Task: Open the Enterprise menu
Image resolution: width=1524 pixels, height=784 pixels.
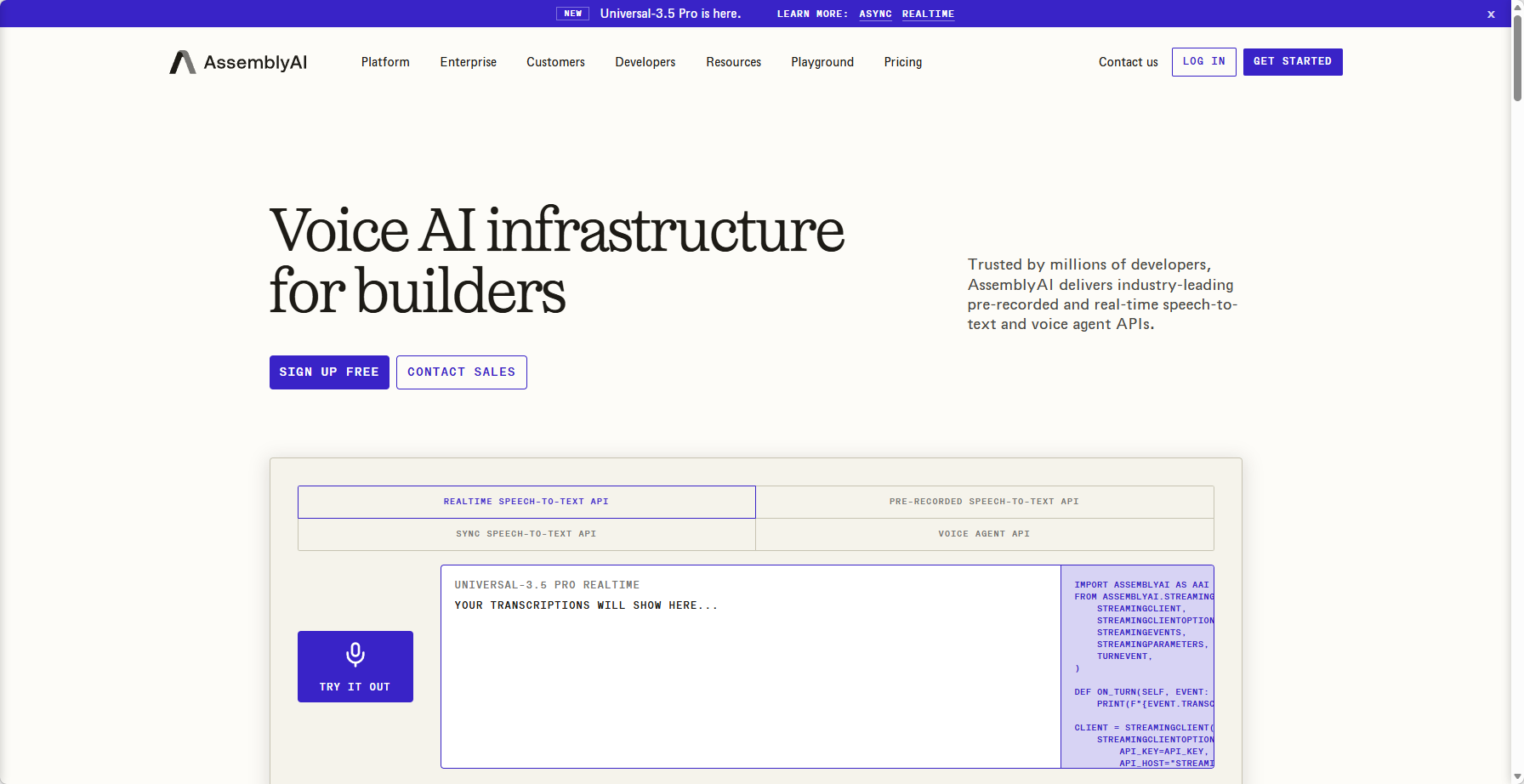Action: (x=469, y=62)
